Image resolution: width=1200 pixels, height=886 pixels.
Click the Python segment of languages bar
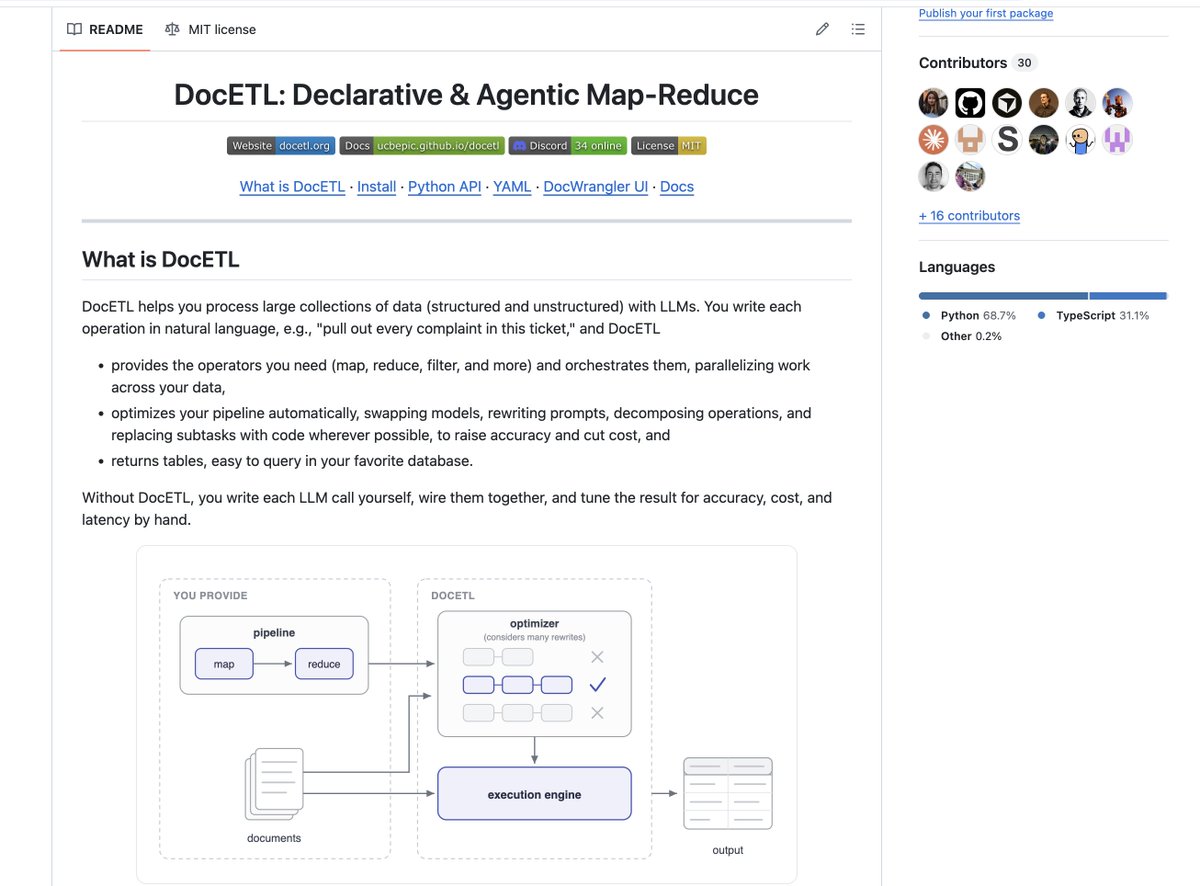click(x=1003, y=296)
